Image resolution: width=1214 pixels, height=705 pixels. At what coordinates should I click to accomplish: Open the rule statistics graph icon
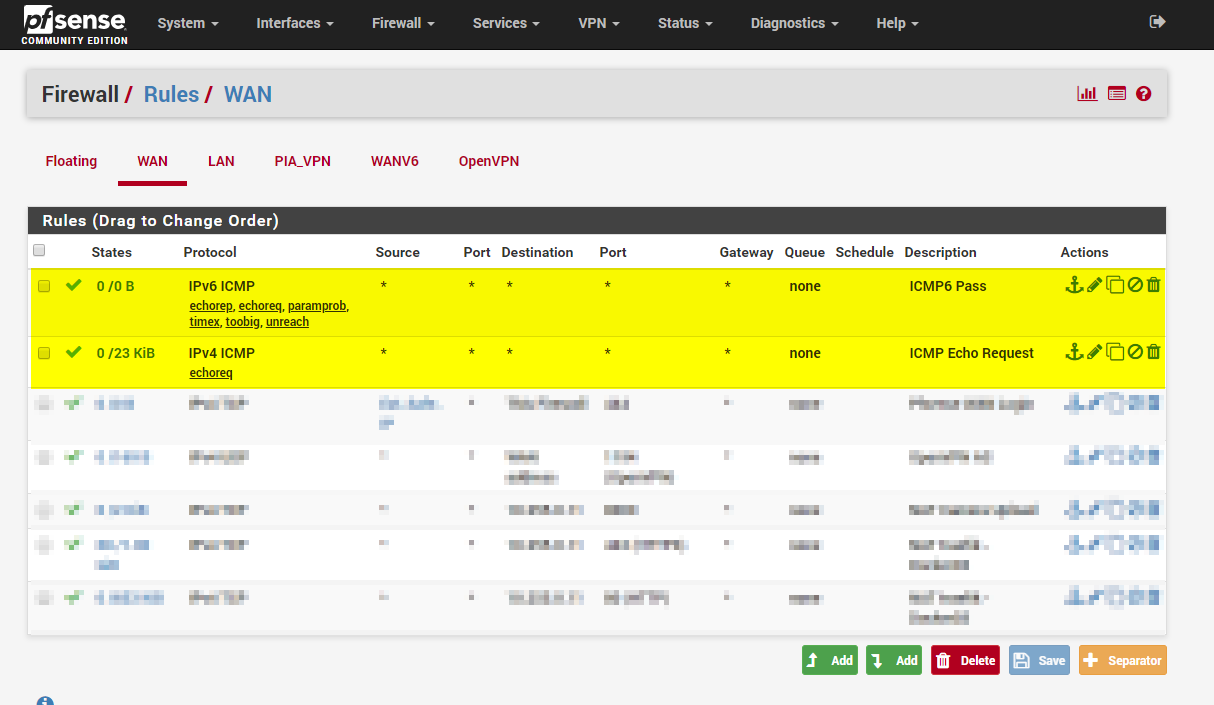pyautogui.click(x=1087, y=94)
